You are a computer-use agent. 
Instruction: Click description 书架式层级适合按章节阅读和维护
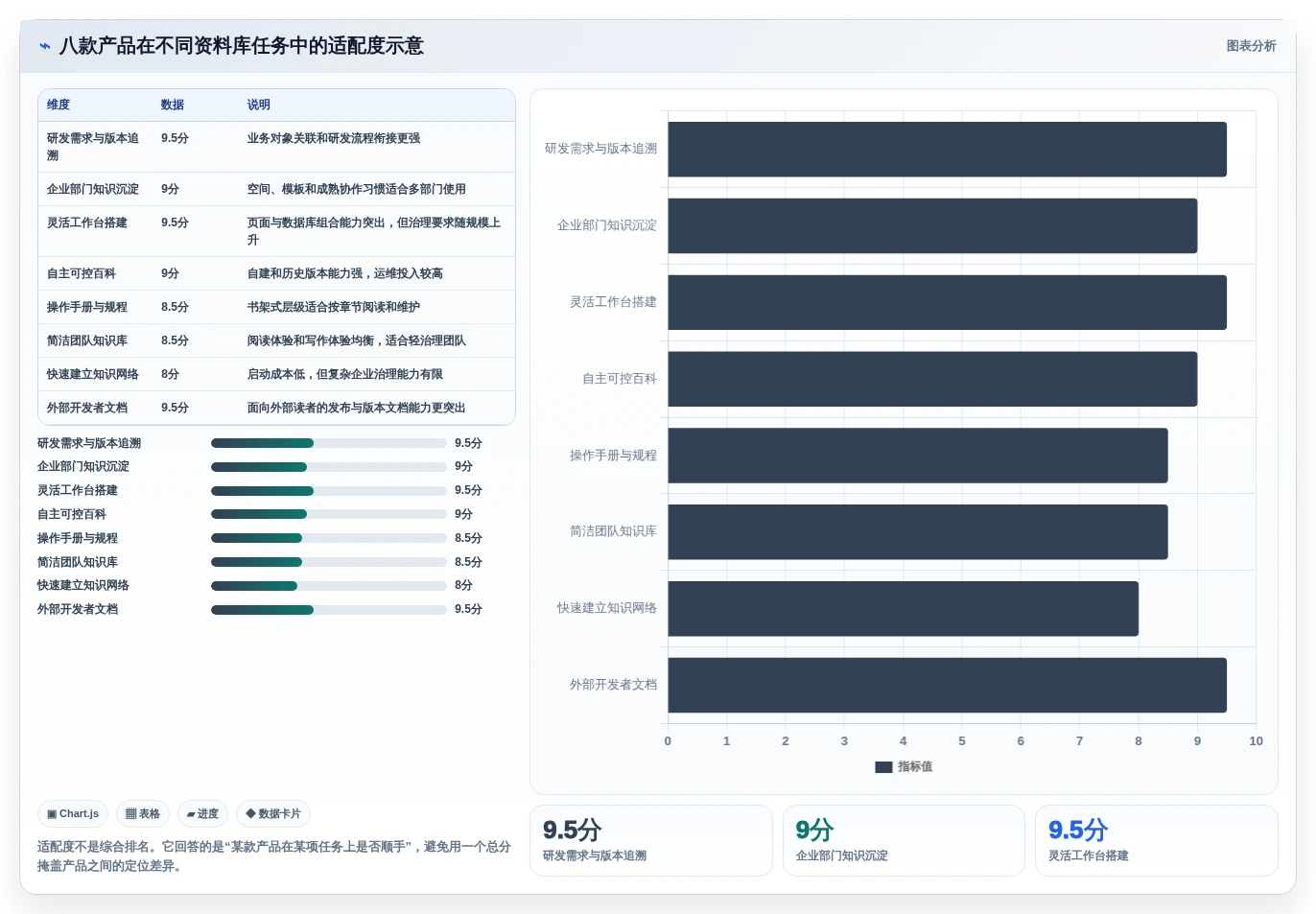(x=334, y=307)
